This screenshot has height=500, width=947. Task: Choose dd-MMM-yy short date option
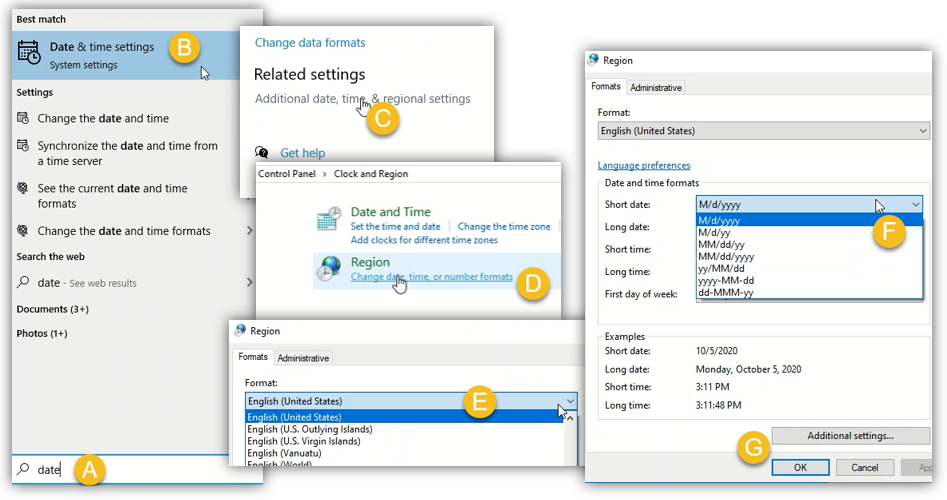[x=809, y=293]
